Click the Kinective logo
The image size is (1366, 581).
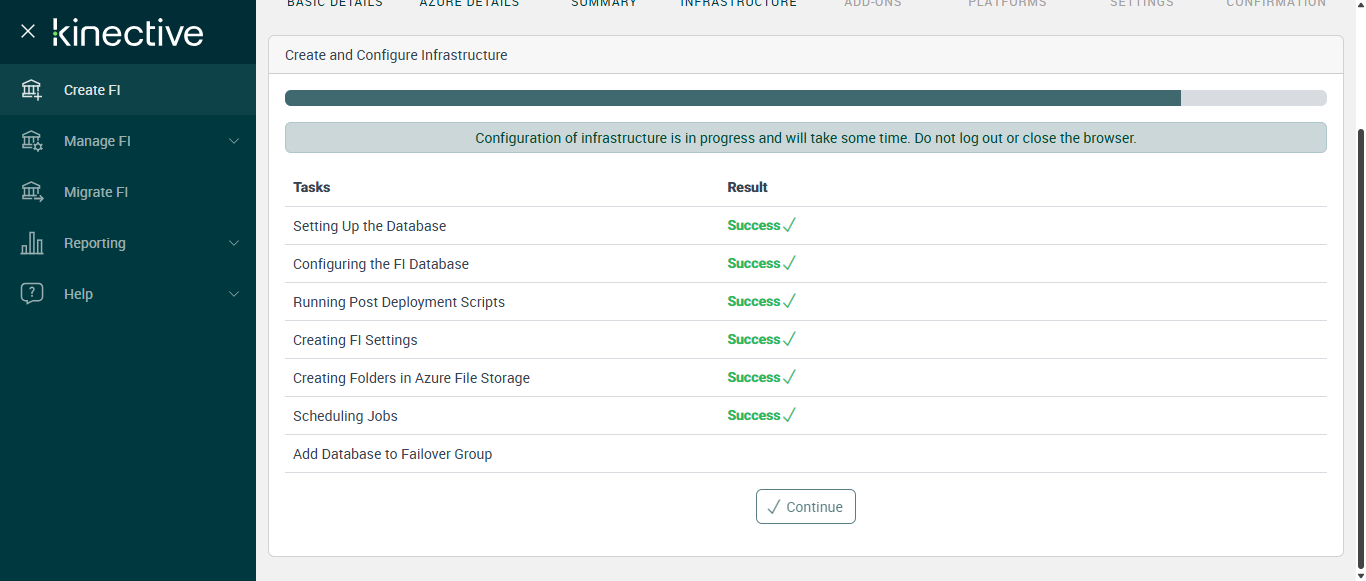tap(128, 33)
